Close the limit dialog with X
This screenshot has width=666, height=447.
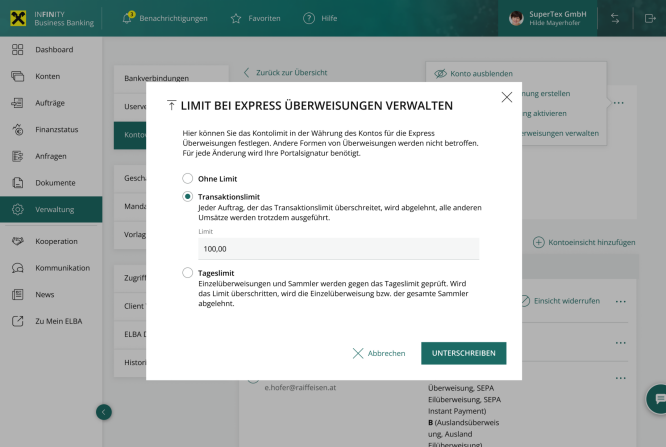pyautogui.click(x=506, y=97)
